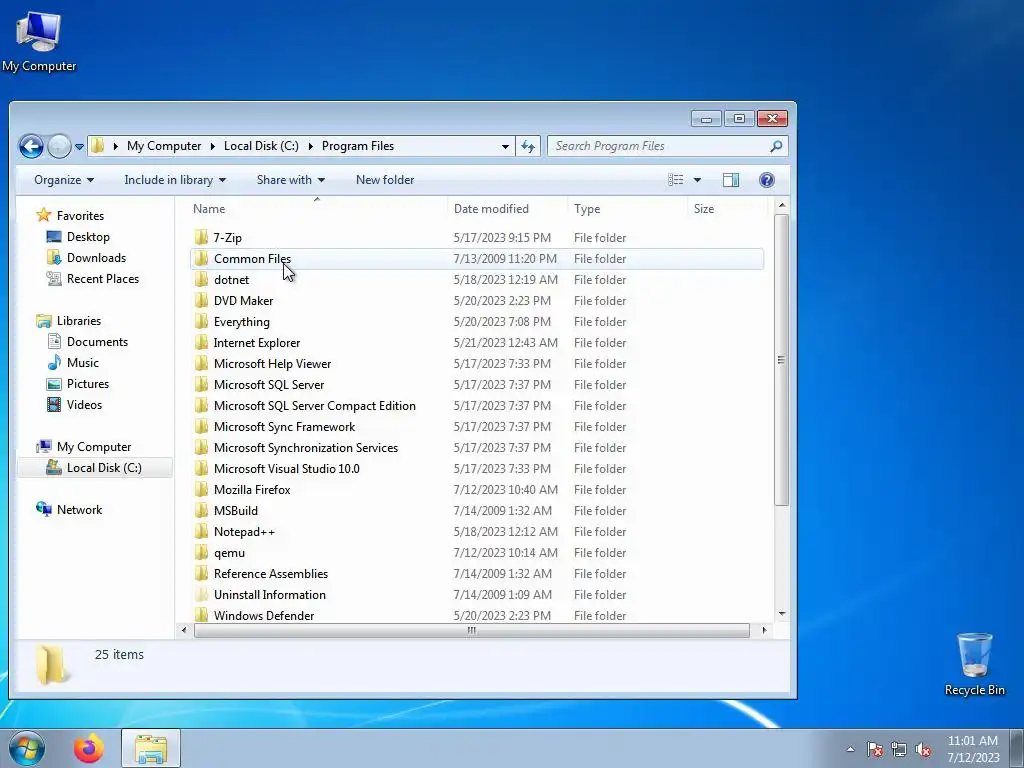Open the Videos library
This screenshot has width=1024, height=768.
click(84, 404)
